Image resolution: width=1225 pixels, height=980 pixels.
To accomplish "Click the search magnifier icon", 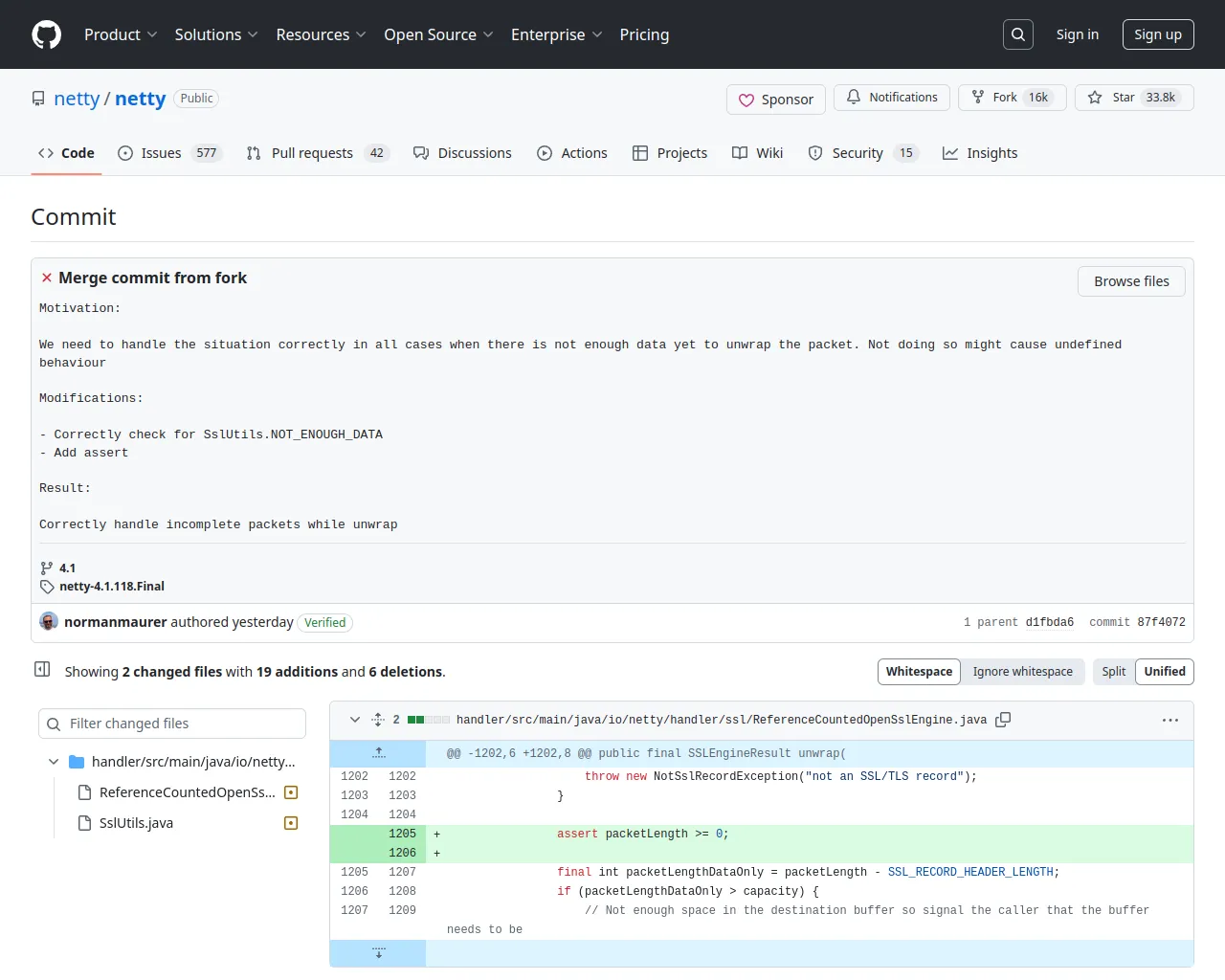I will pyautogui.click(x=1018, y=34).
